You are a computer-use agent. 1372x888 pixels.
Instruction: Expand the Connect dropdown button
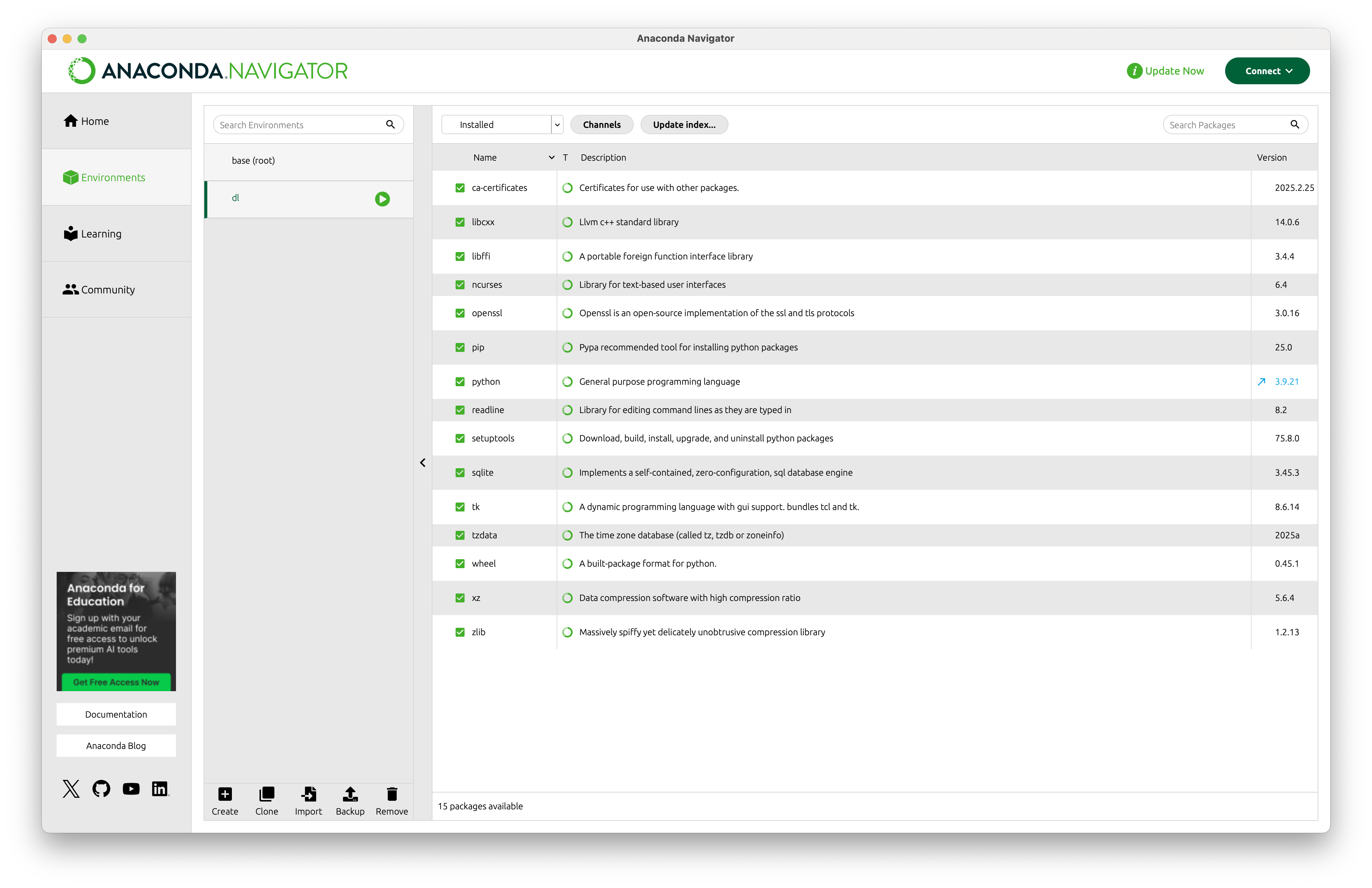(1267, 71)
